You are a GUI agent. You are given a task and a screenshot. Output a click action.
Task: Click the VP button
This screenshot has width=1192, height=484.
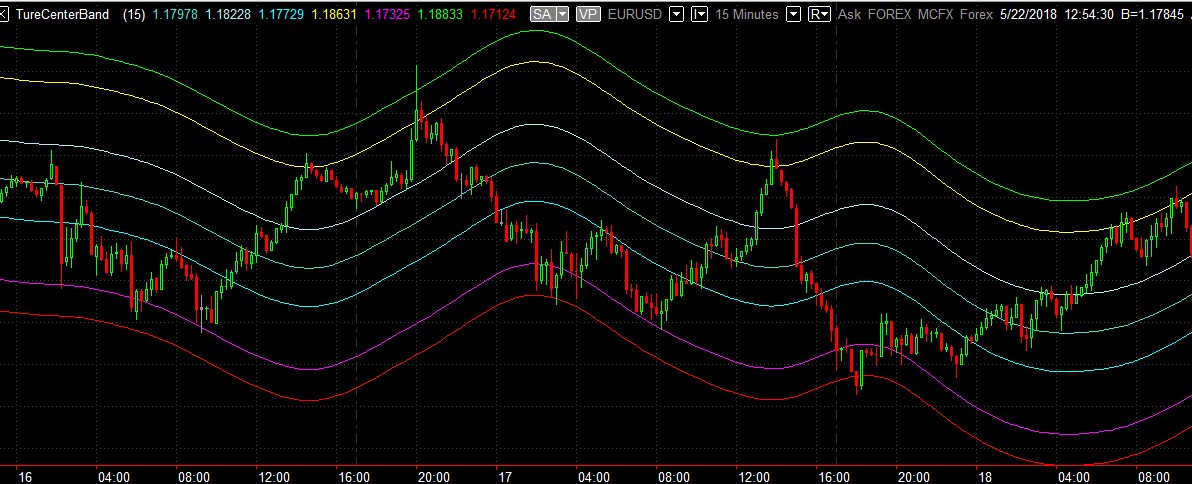(587, 14)
